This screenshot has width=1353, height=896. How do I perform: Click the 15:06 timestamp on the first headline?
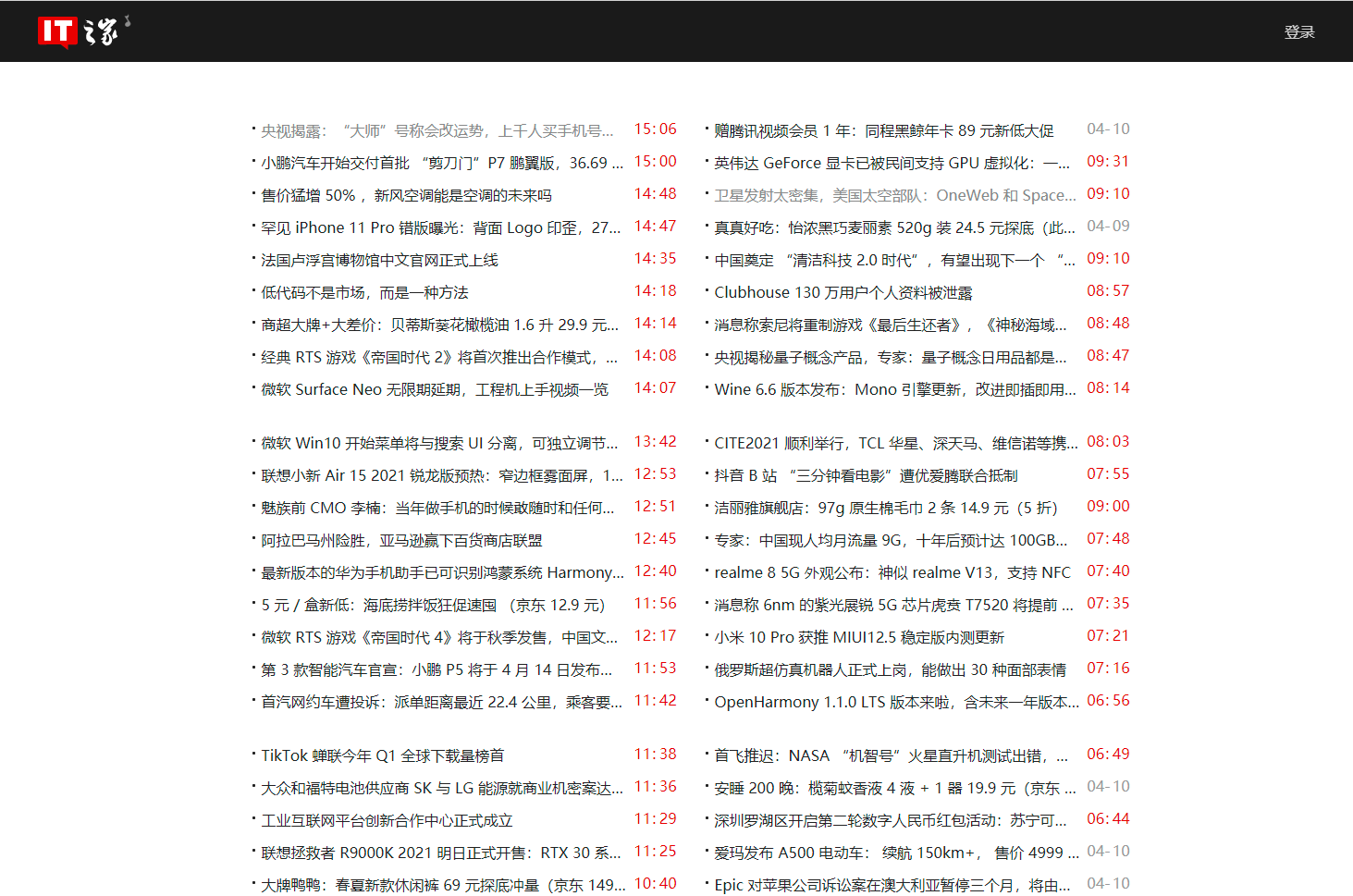[657, 129]
